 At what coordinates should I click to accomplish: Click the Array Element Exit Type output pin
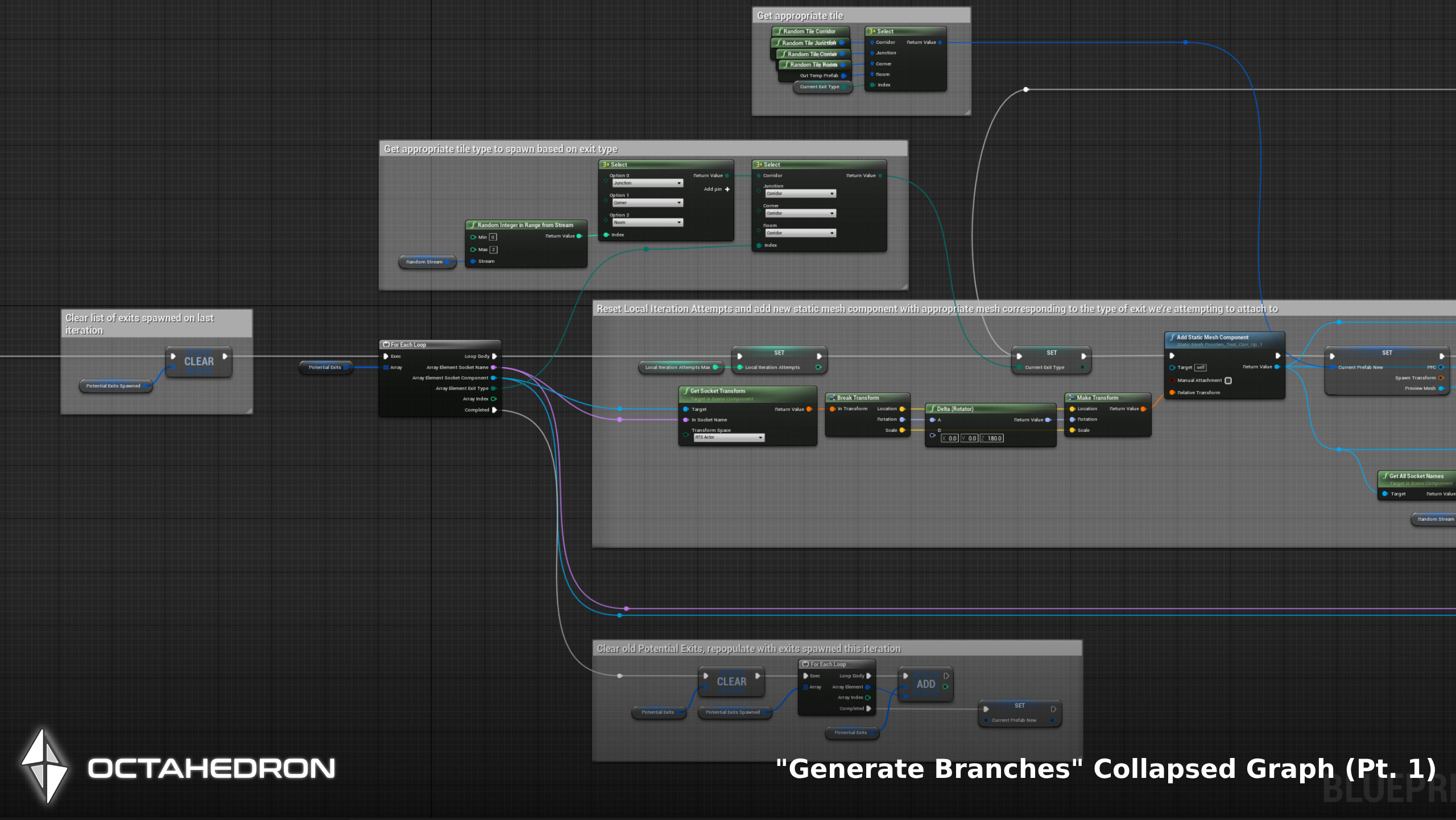click(x=493, y=388)
